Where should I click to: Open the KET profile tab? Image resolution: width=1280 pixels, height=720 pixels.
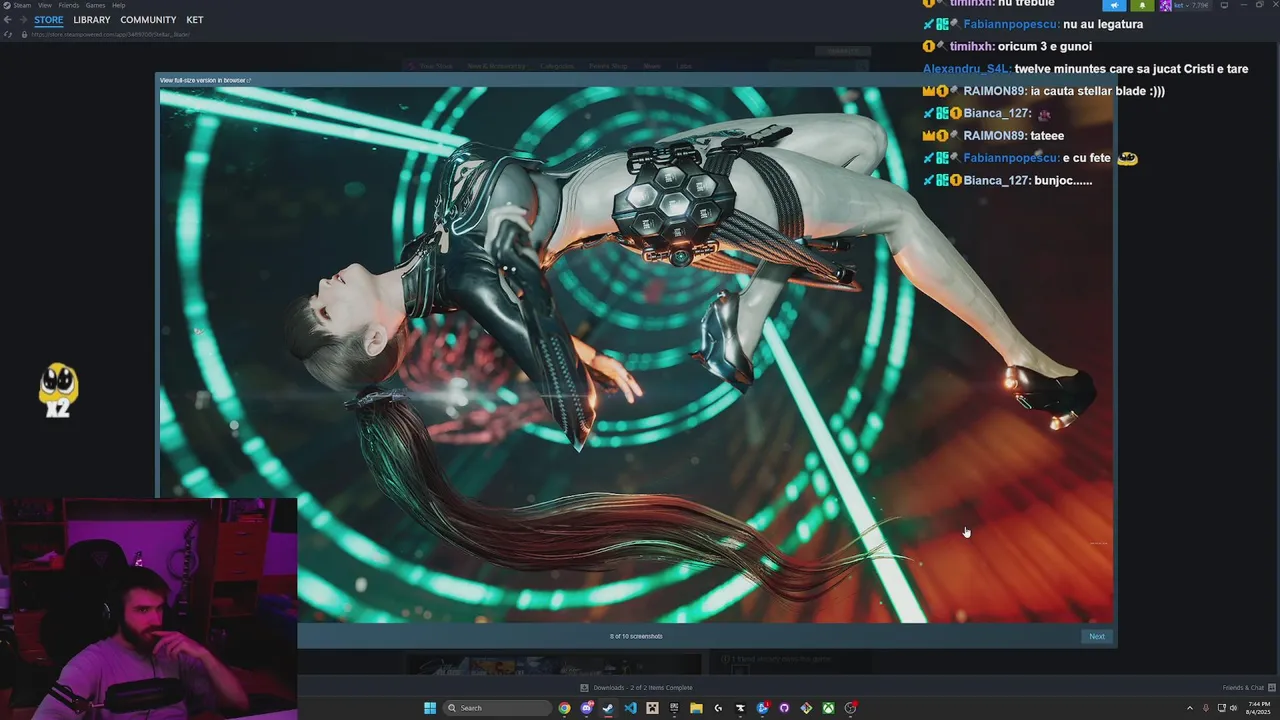[195, 20]
